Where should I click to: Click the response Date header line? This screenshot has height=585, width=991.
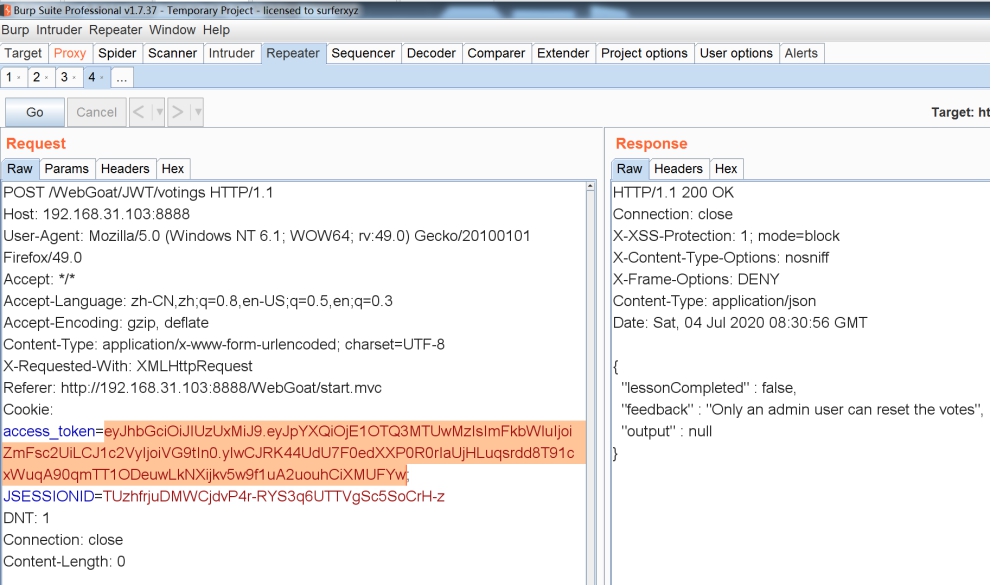(740, 323)
